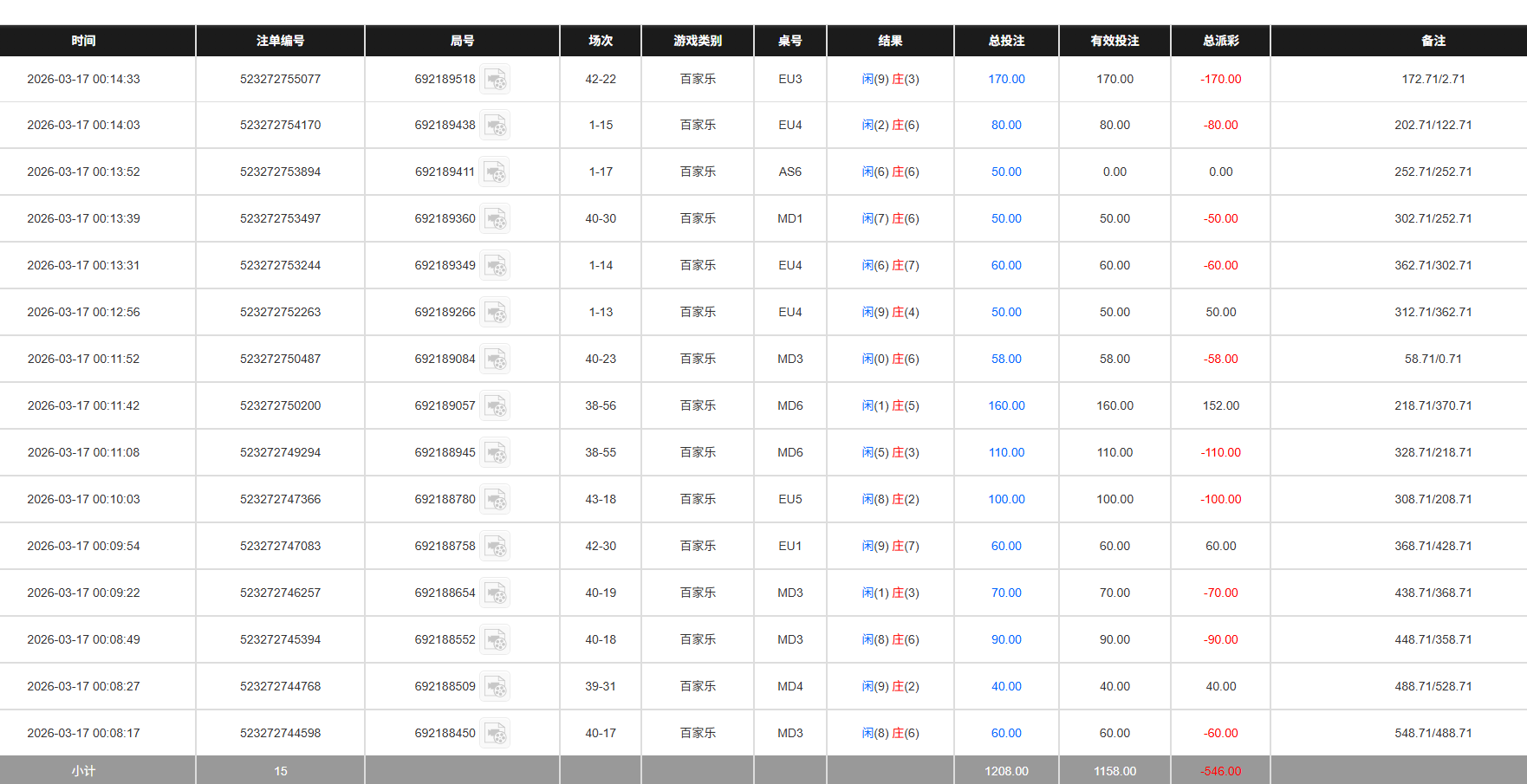Open video replay for round 692189518
The image size is (1527, 784).
tap(495, 79)
